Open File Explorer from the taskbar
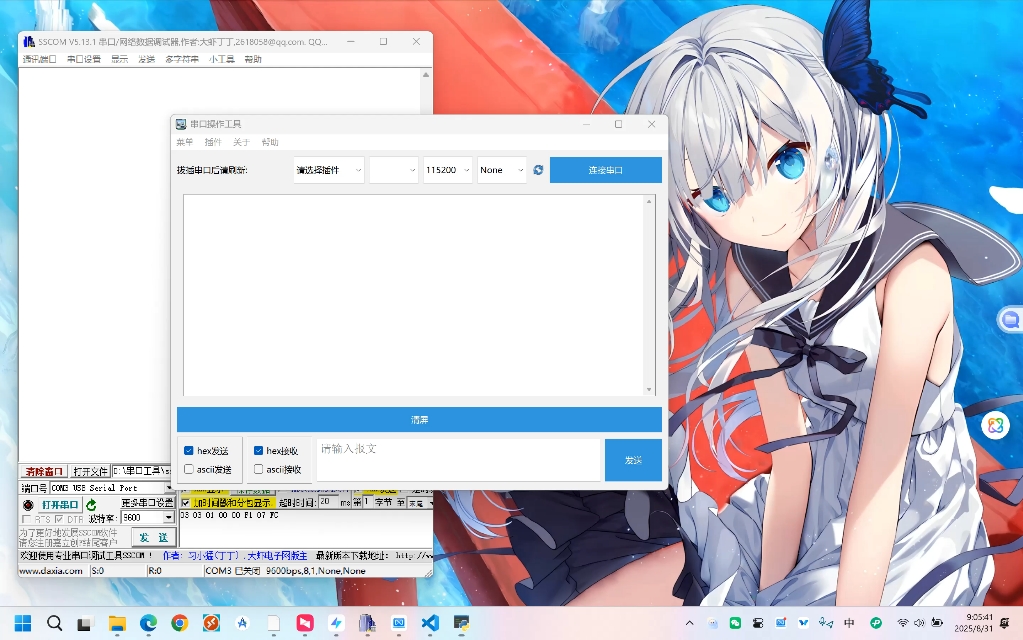1023x640 pixels. click(117, 624)
